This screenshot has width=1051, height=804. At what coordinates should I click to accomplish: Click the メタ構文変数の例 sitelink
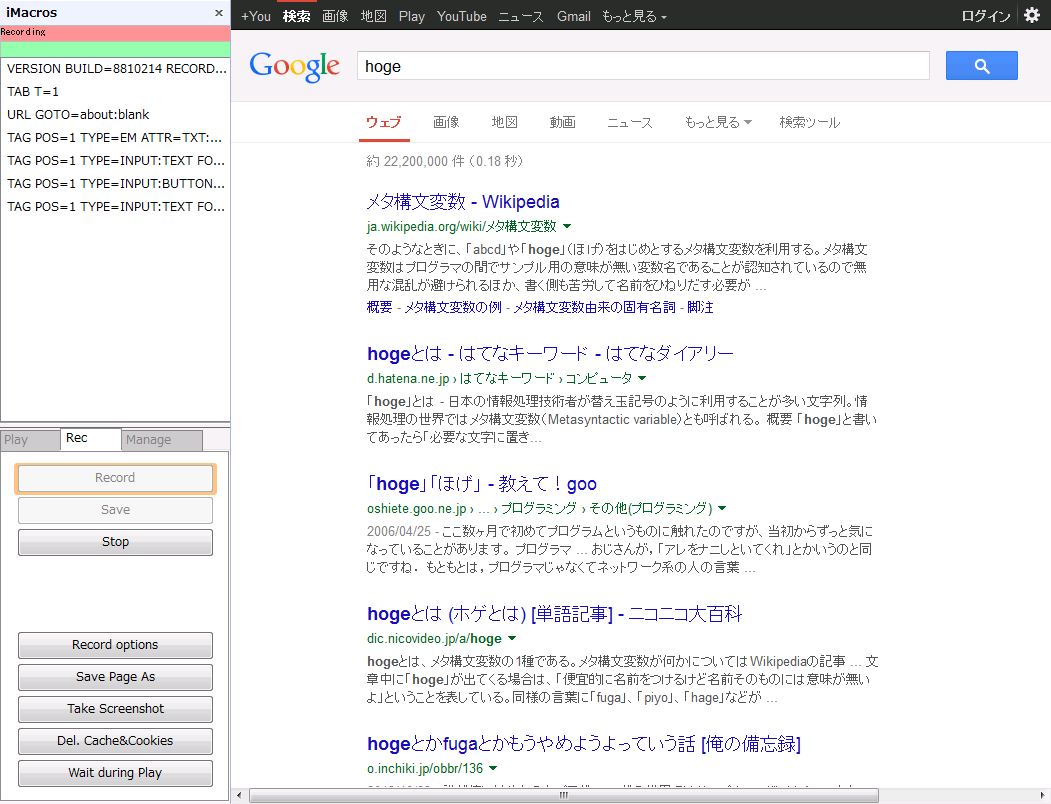(453, 307)
